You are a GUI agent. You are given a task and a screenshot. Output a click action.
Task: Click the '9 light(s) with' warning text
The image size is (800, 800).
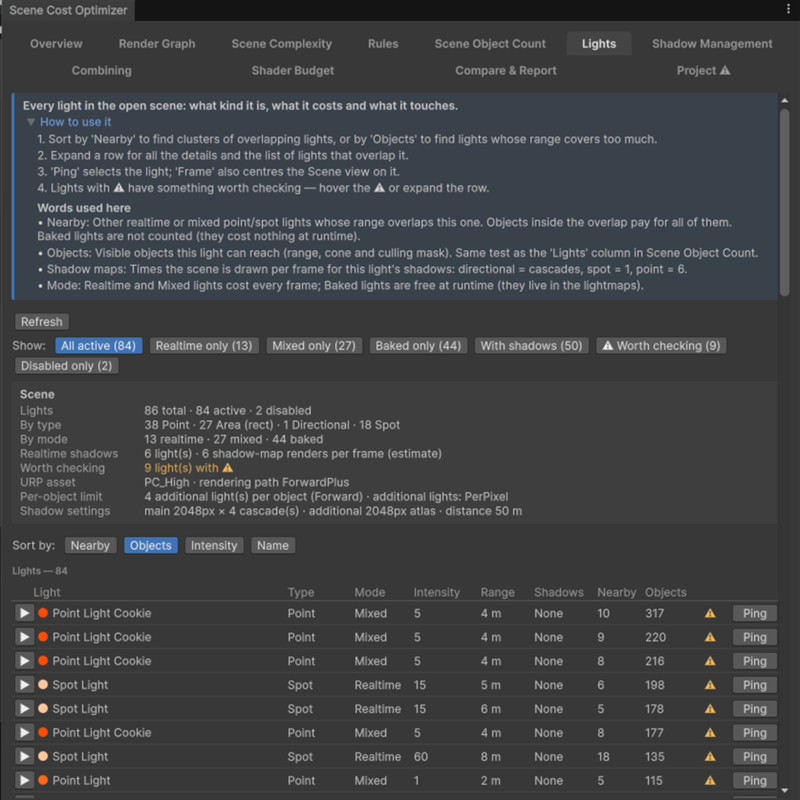pyautogui.click(x=181, y=468)
